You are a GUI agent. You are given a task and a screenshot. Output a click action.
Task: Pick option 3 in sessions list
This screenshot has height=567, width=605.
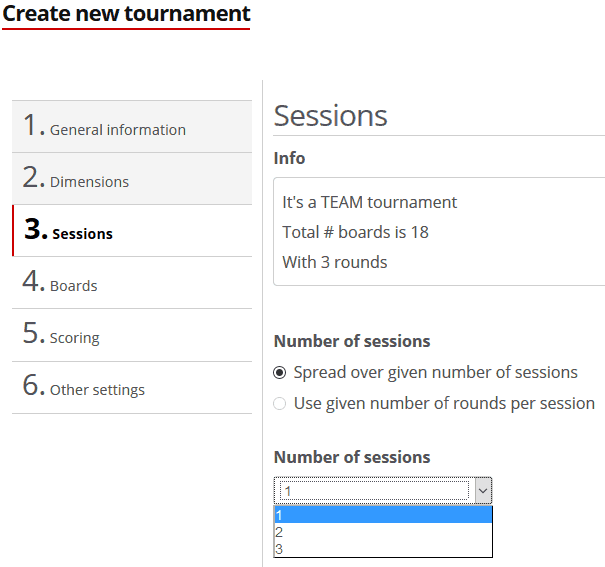[380, 548]
